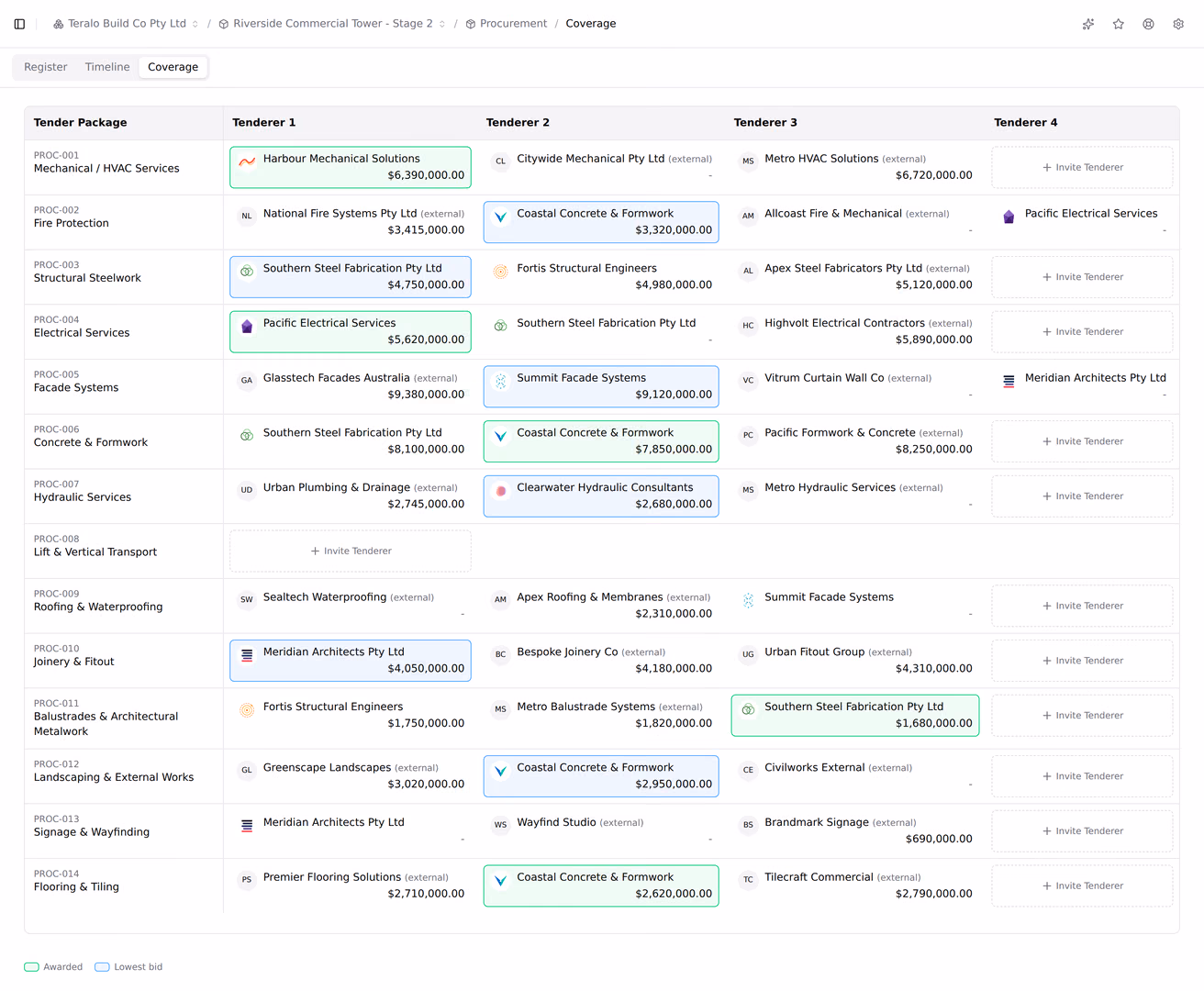
Task: Select the PROC-007 Hydraulic Services package
Action: (x=124, y=496)
